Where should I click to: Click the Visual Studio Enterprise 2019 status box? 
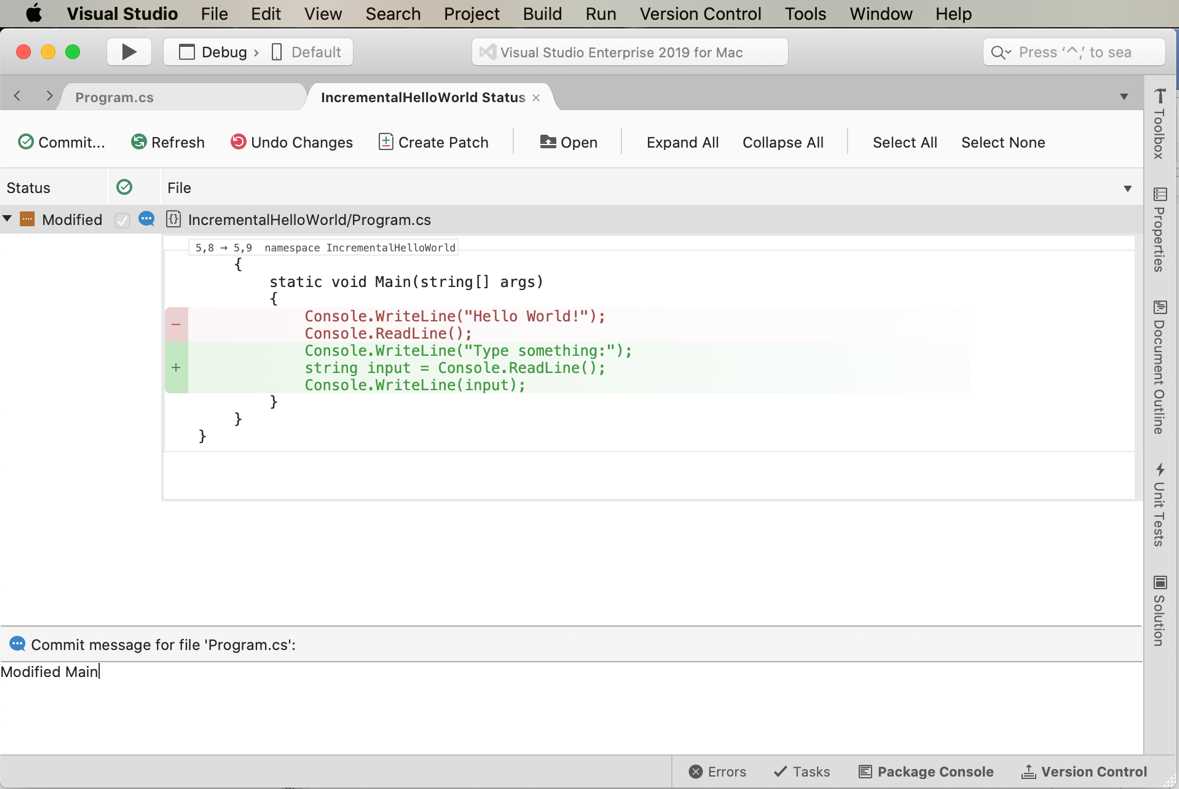(629, 52)
